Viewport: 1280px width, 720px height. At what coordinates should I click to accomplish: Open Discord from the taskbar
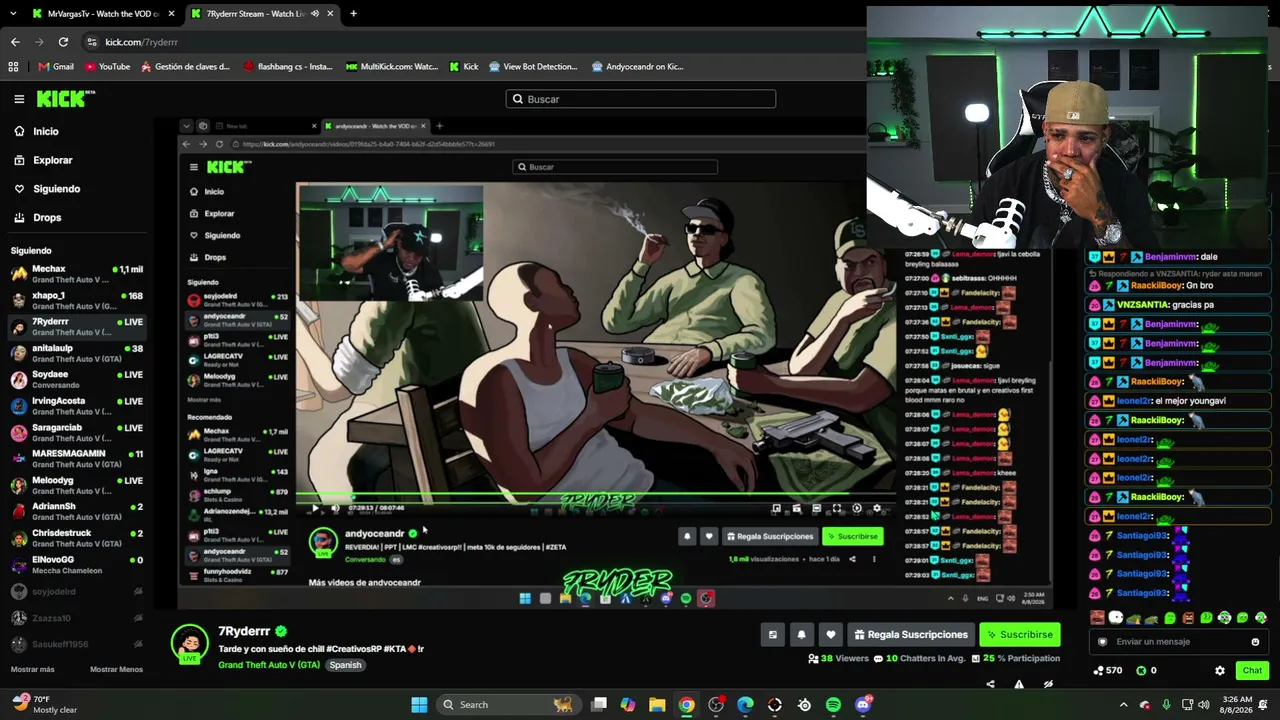[x=863, y=705]
